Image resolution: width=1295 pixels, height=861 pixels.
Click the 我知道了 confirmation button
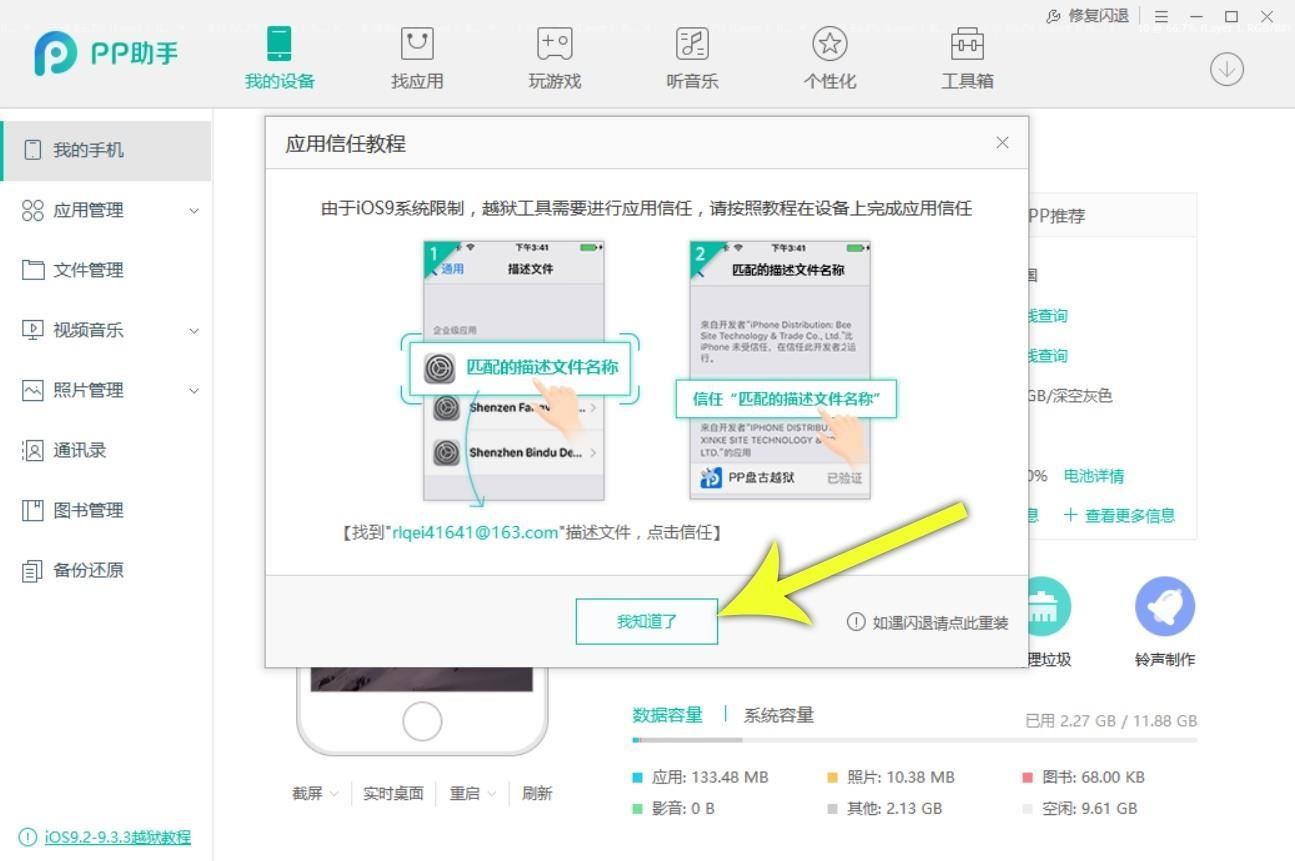[x=646, y=621]
